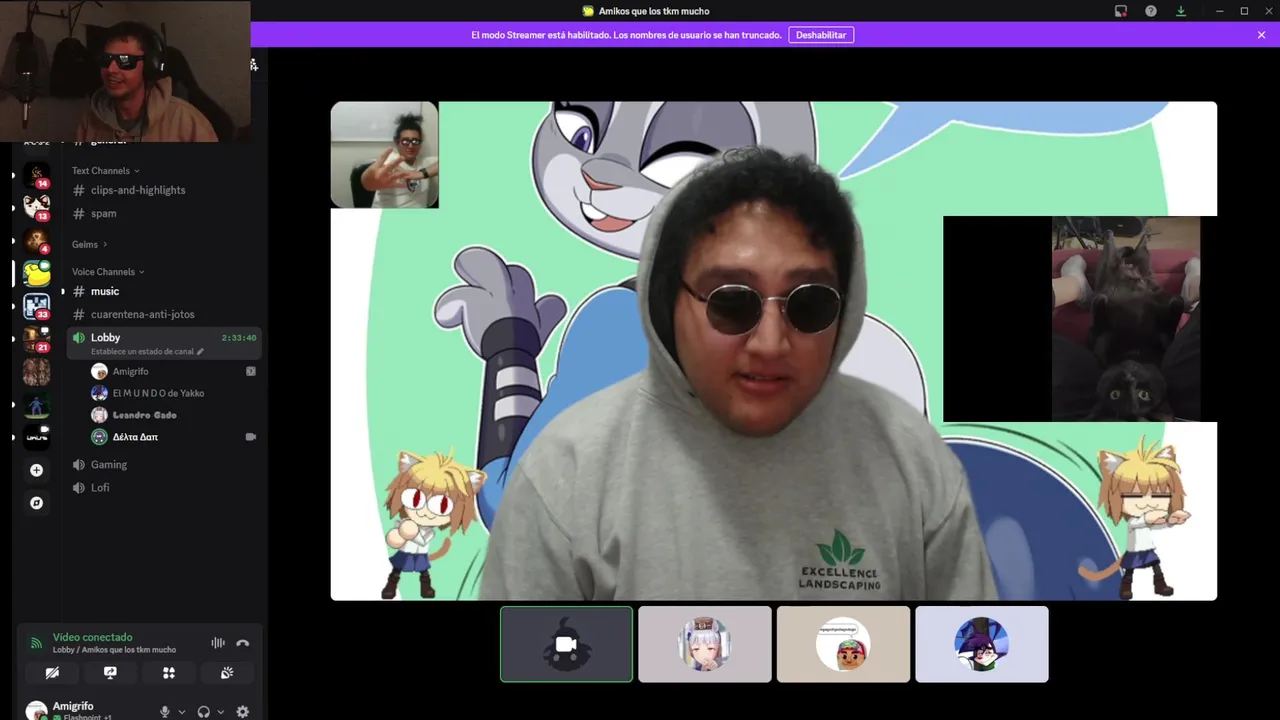This screenshot has width=1280, height=720.
Task: Turn on camera in voice panel
Action: pyautogui.click(x=52, y=673)
